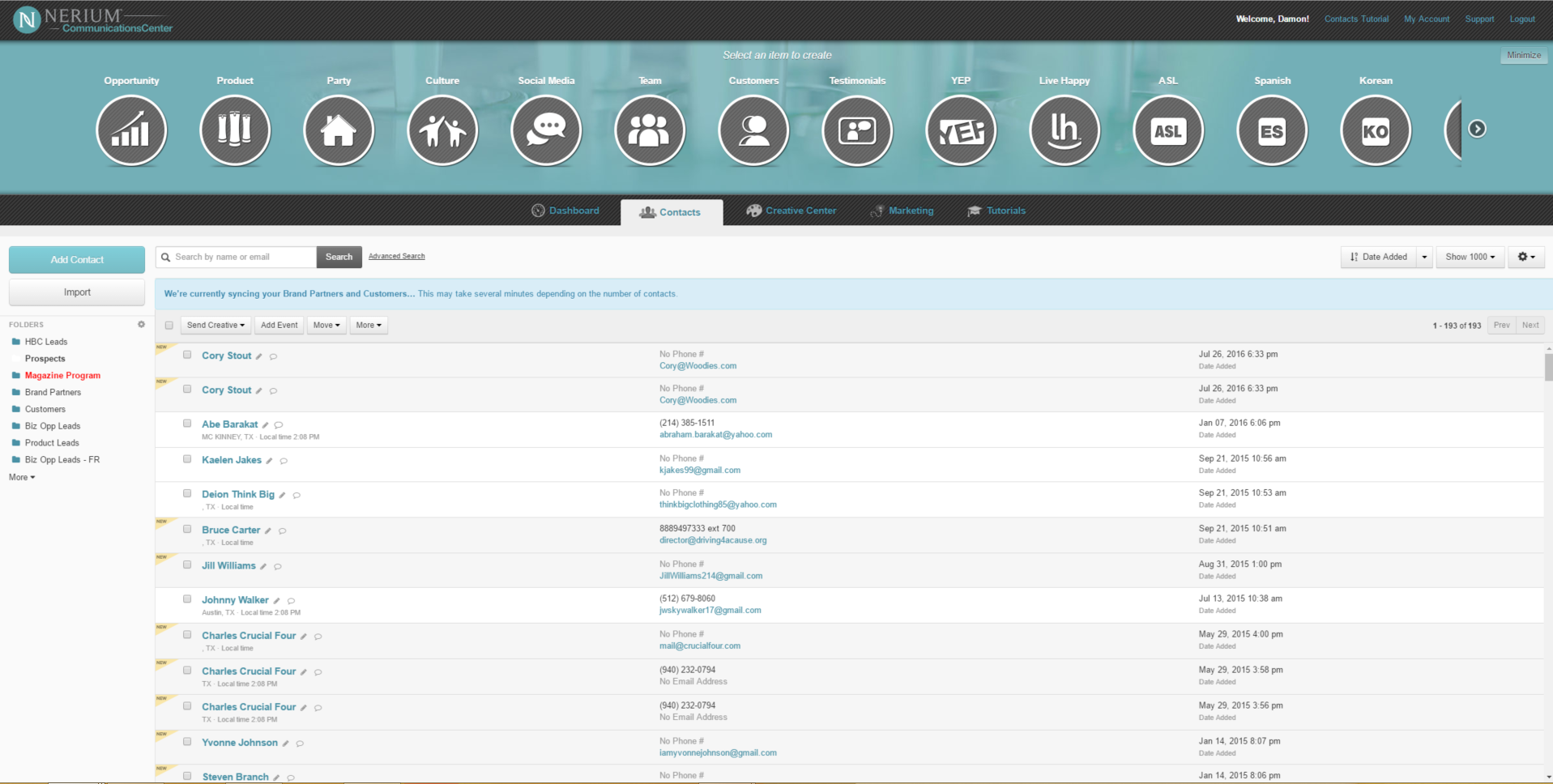The height and width of the screenshot is (784, 1553).
Task: Select the Deion Think Big checkbox
Action: [x=187, y=493]
